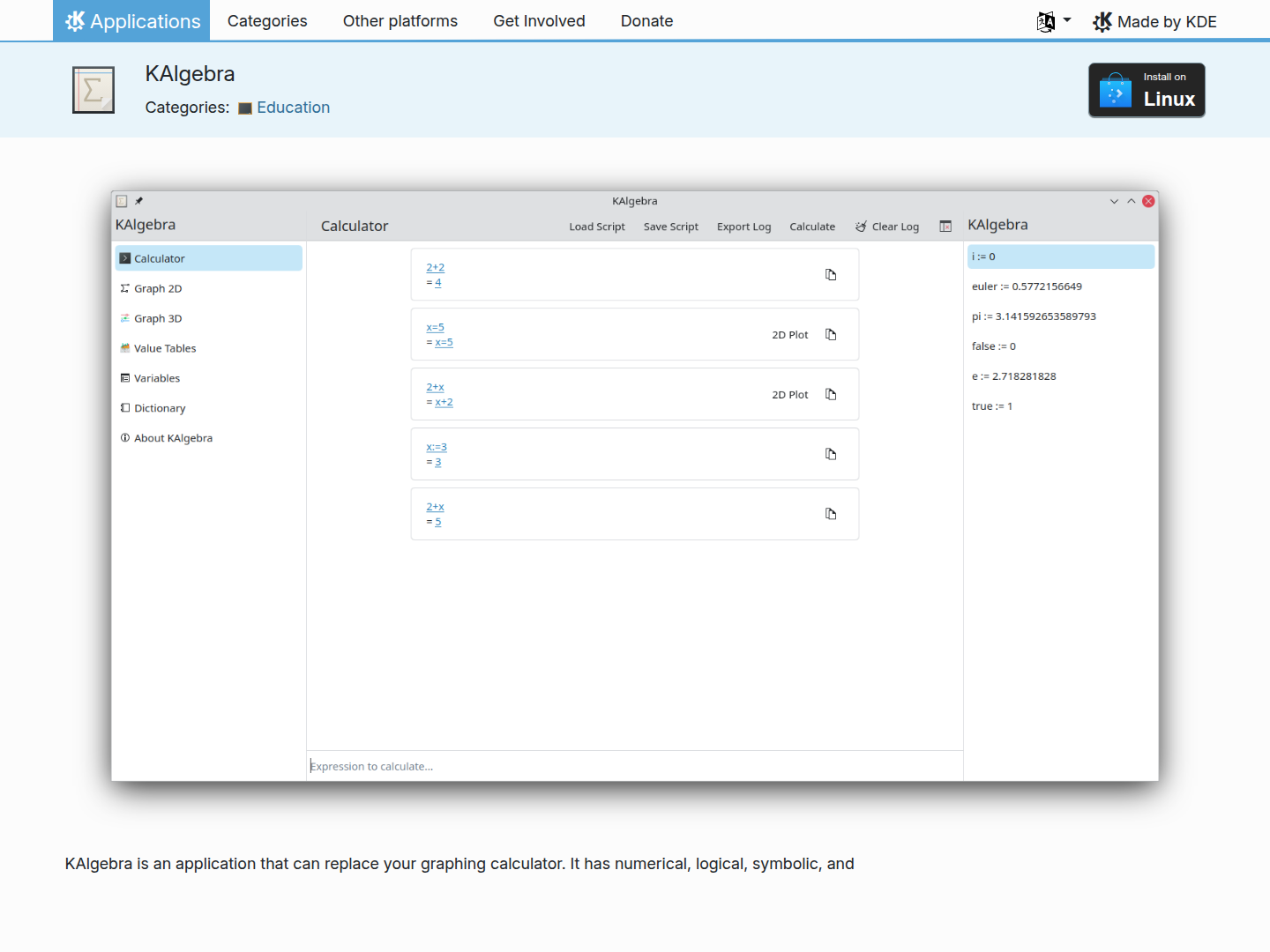1270x952 pixels.
Task: Open Graph 3D from the sidebar
Action: [x=208, y=318]
